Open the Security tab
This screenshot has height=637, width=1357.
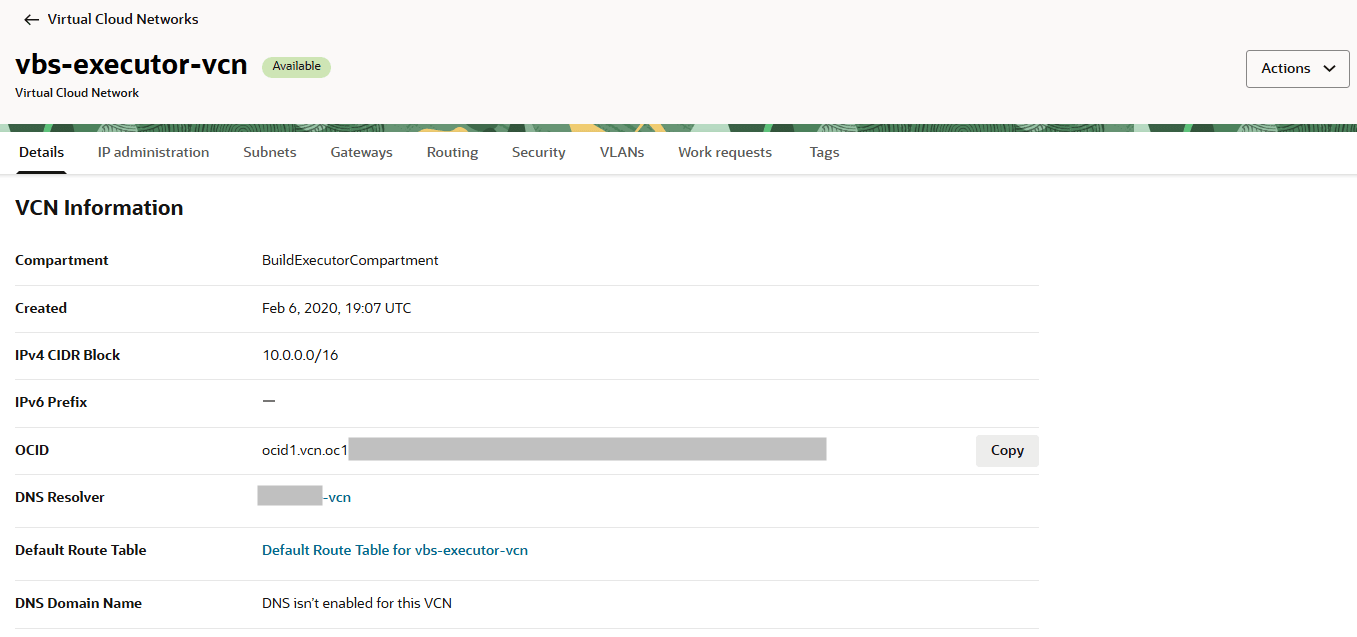pyautogui.click(x=538, y=152)
